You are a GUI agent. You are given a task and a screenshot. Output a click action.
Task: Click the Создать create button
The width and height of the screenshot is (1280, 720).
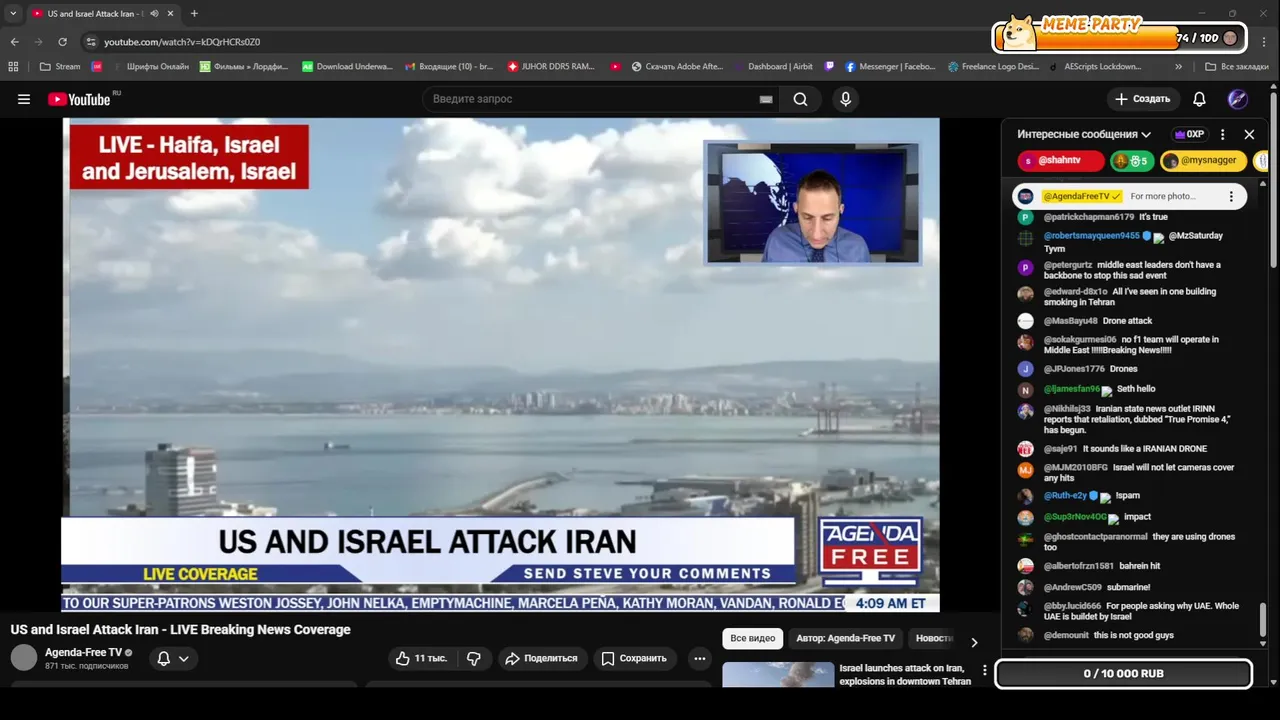pyautogui.click(x=1143, y=99)
